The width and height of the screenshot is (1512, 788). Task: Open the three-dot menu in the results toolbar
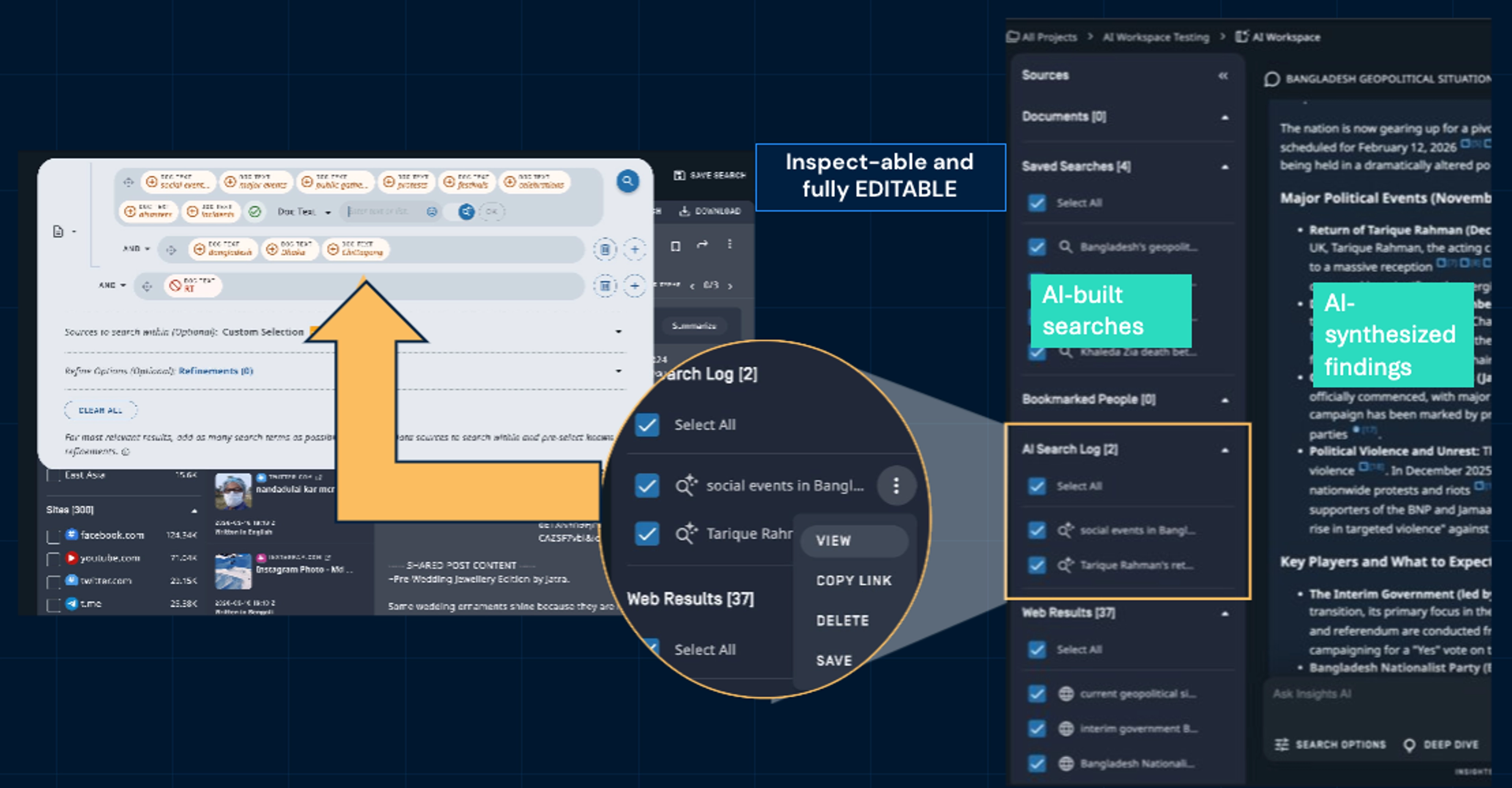tap(730, 244)
